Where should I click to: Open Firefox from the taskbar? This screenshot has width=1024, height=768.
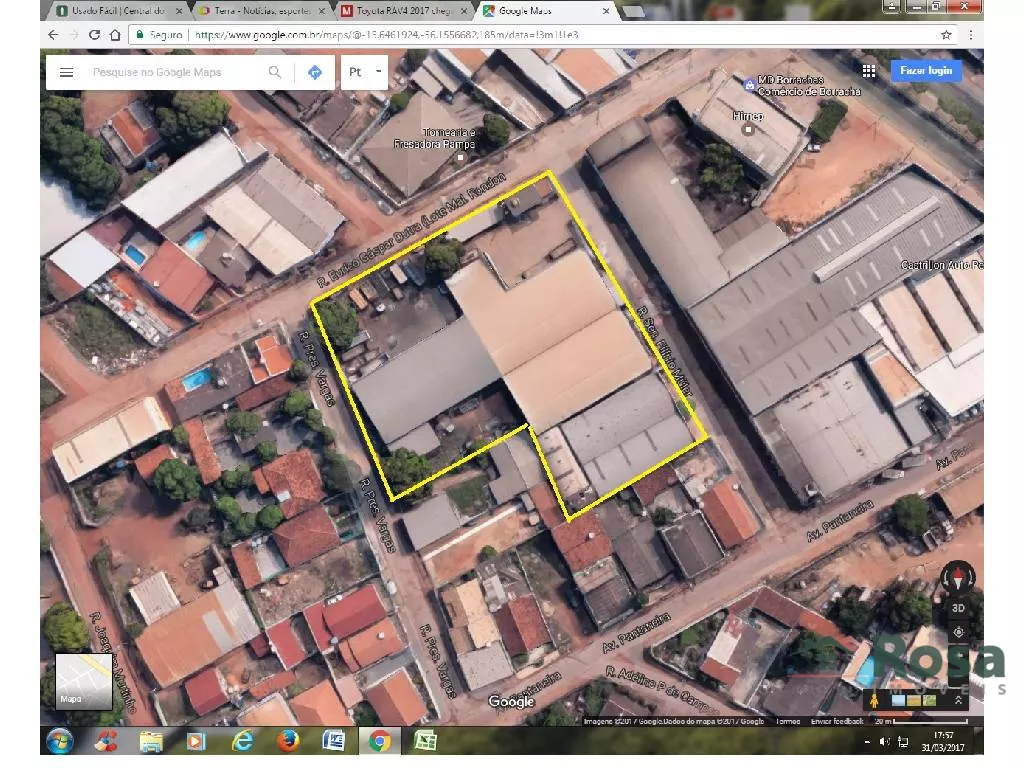pos(289,741)
